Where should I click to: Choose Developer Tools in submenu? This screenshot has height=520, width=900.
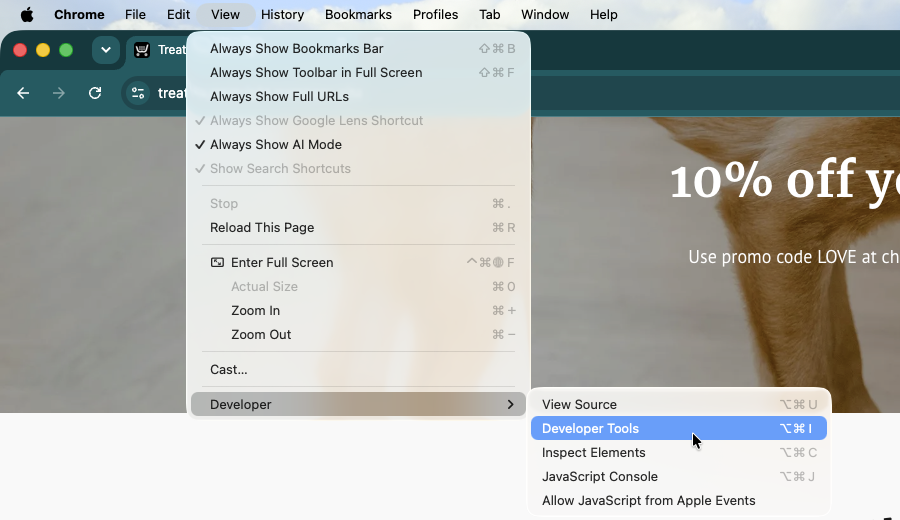[679, 429]
